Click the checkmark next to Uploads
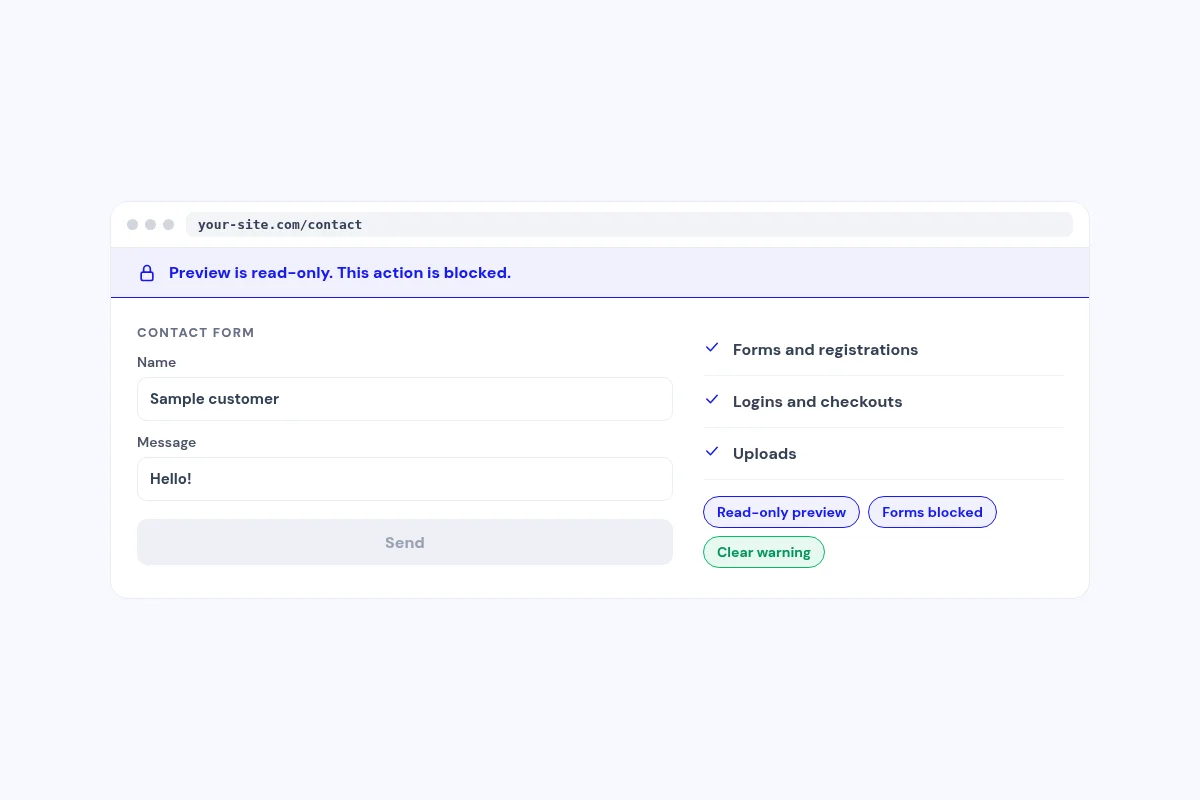1200x800 pixels. point(712,452)
